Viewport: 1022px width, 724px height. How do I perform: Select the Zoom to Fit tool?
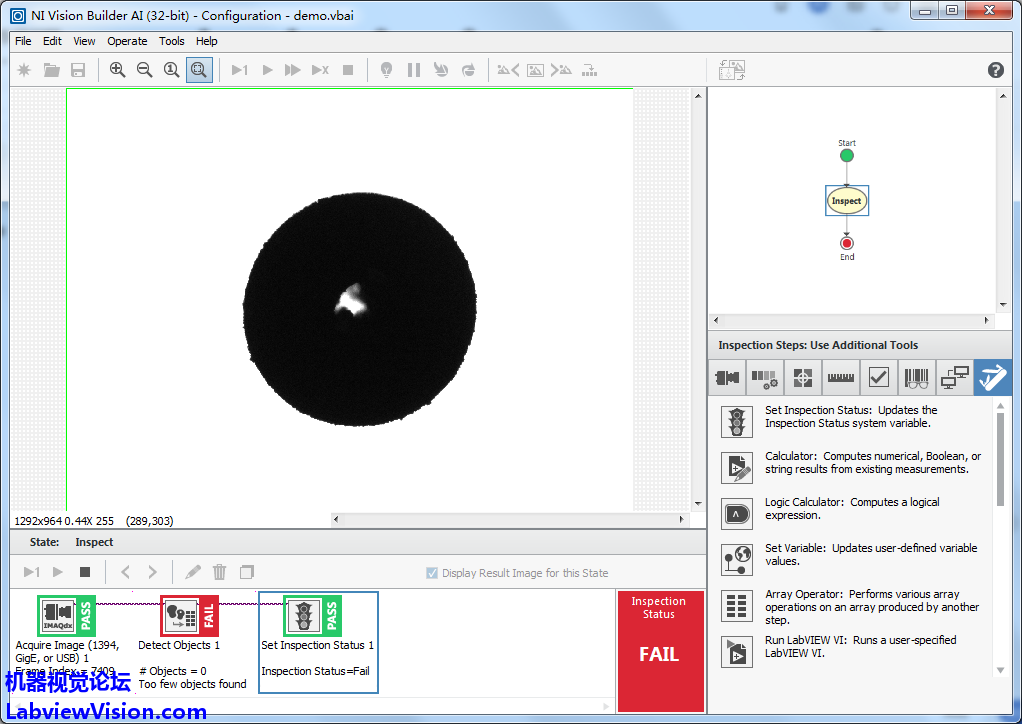point(199,70)
